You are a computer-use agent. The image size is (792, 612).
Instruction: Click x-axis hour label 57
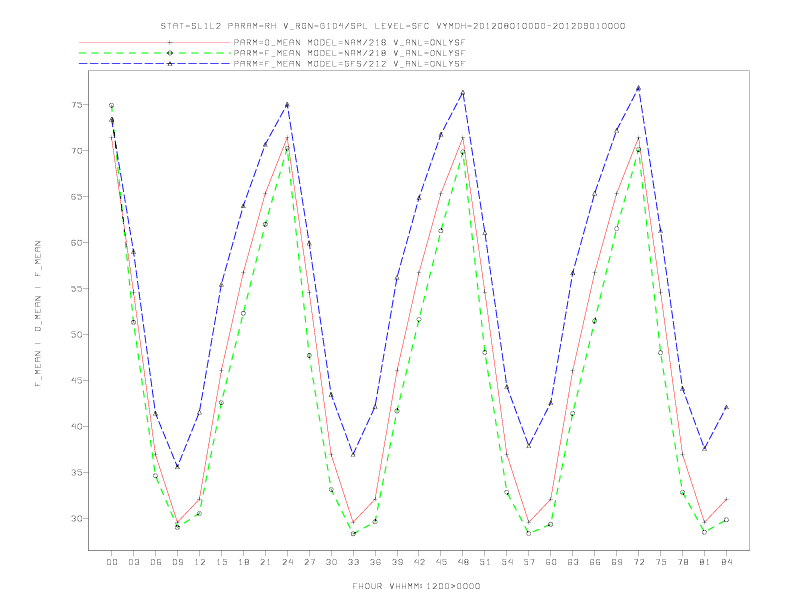click(529, 562)
